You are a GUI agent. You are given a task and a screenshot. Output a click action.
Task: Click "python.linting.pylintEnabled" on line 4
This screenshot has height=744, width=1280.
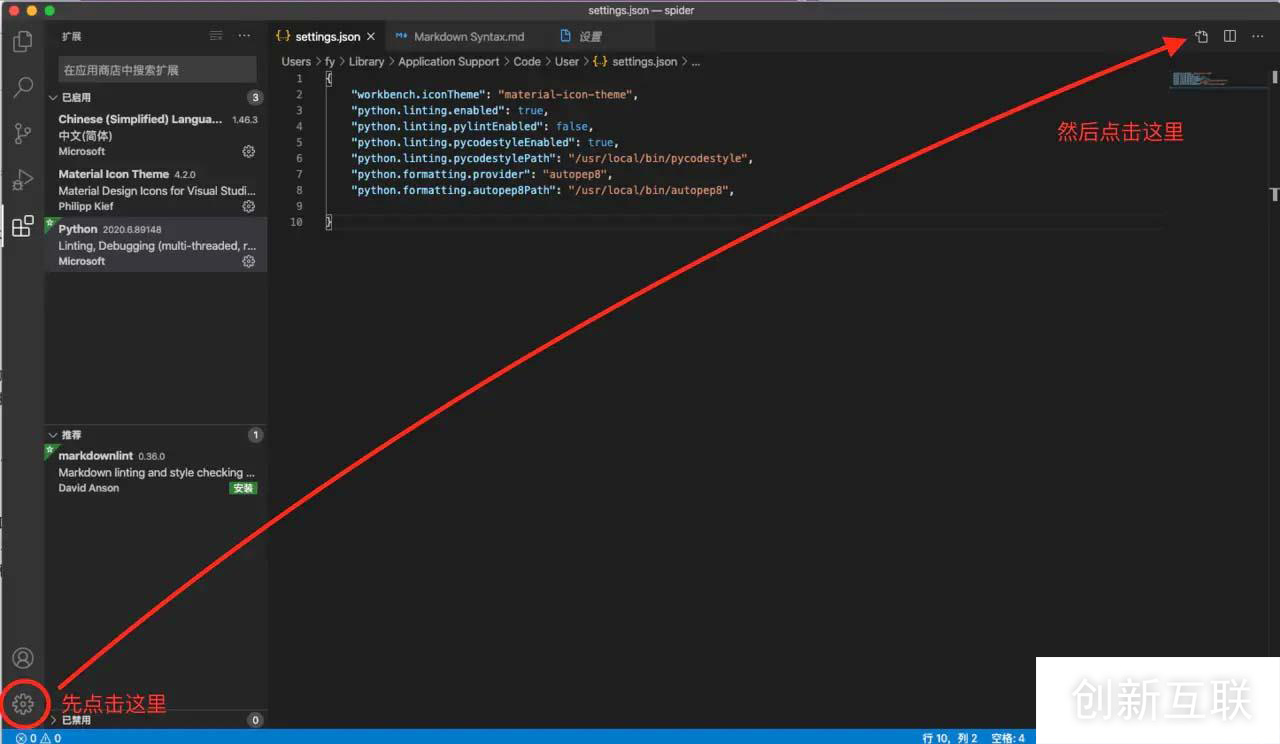pos(446,126)
